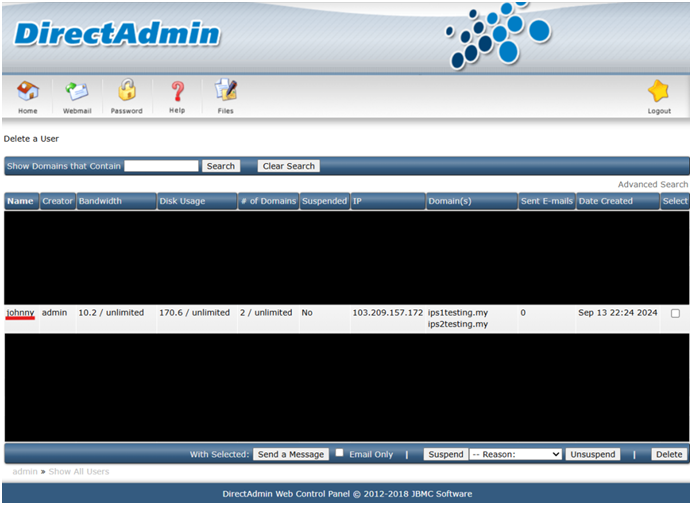Click the Password padlock icon
This screenshot has width=692, height=505.
[126, 92]
